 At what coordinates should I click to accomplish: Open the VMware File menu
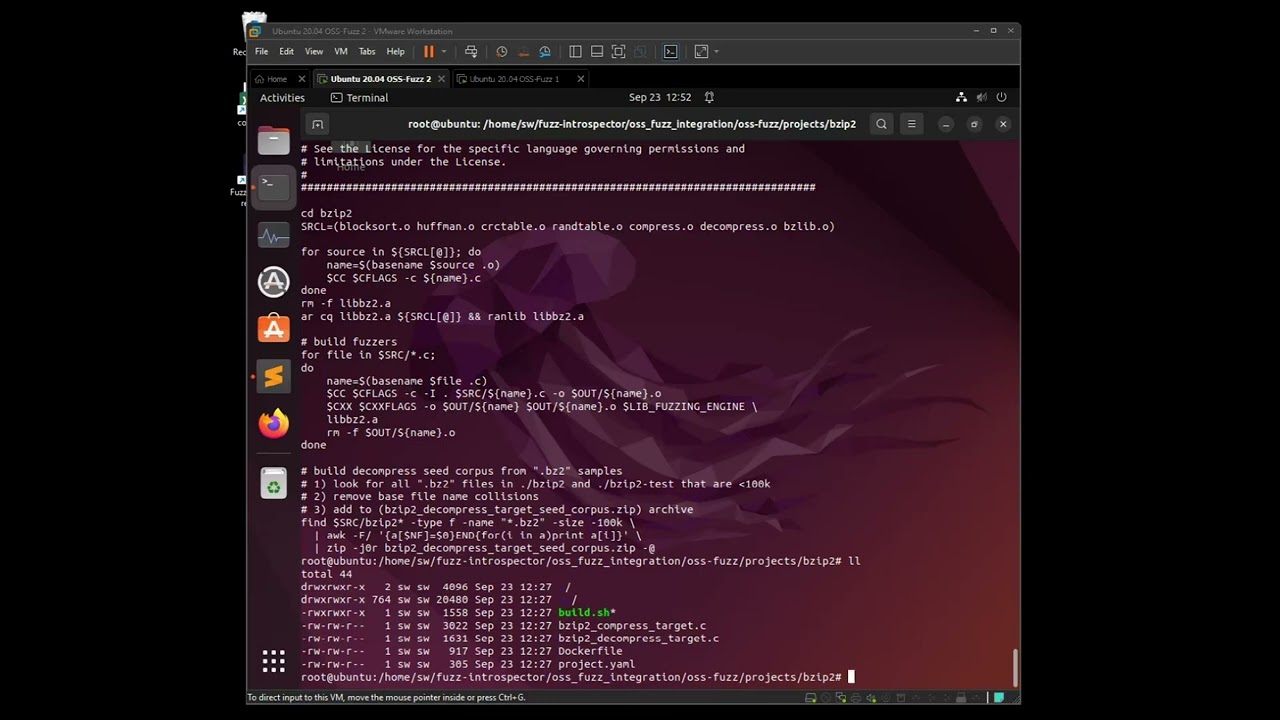(x=261, y=51)
